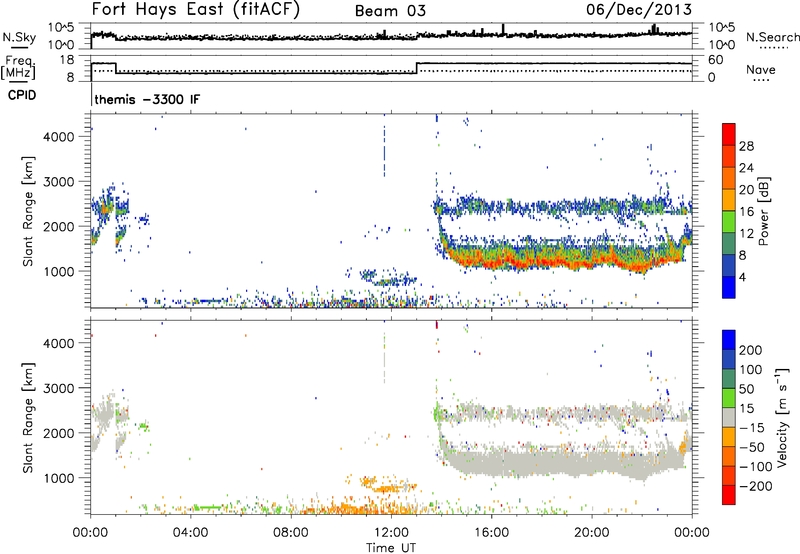Click the "N.Sky" axis label
This screenshot has width=800, height=554.
tap(19, 37)
